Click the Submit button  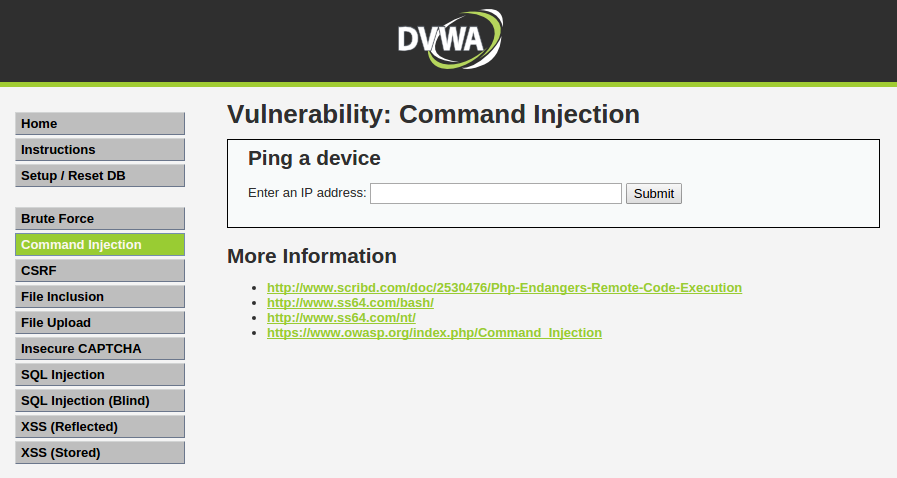click(654, 193)
